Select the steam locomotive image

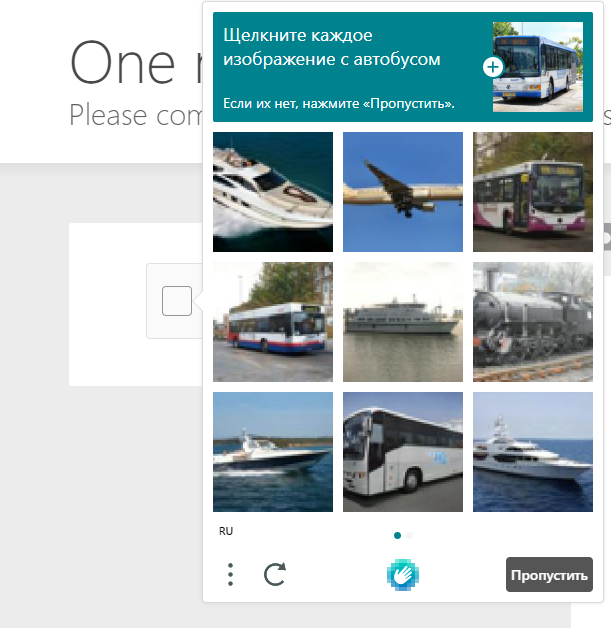[x=533, y=322]
